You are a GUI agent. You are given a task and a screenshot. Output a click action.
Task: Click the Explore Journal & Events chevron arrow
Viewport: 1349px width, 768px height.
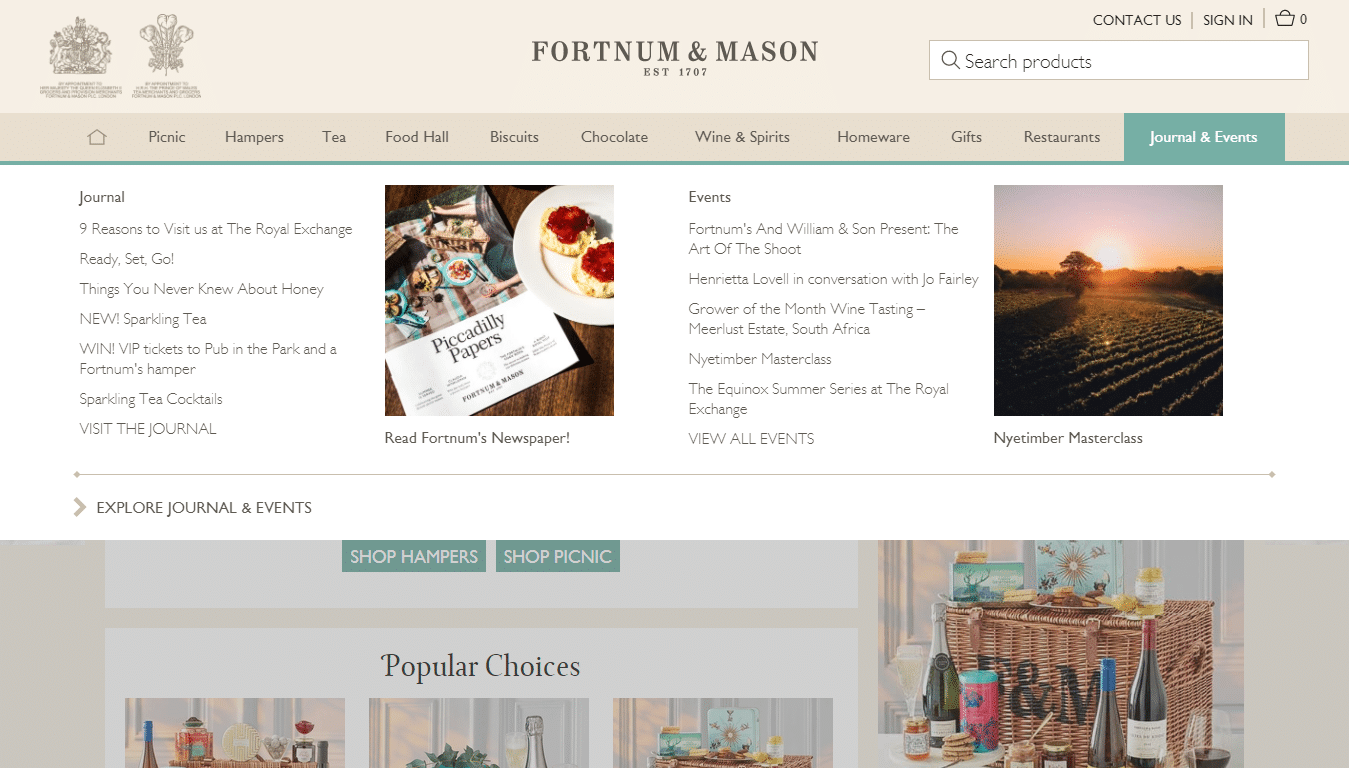tap(80, 507)
